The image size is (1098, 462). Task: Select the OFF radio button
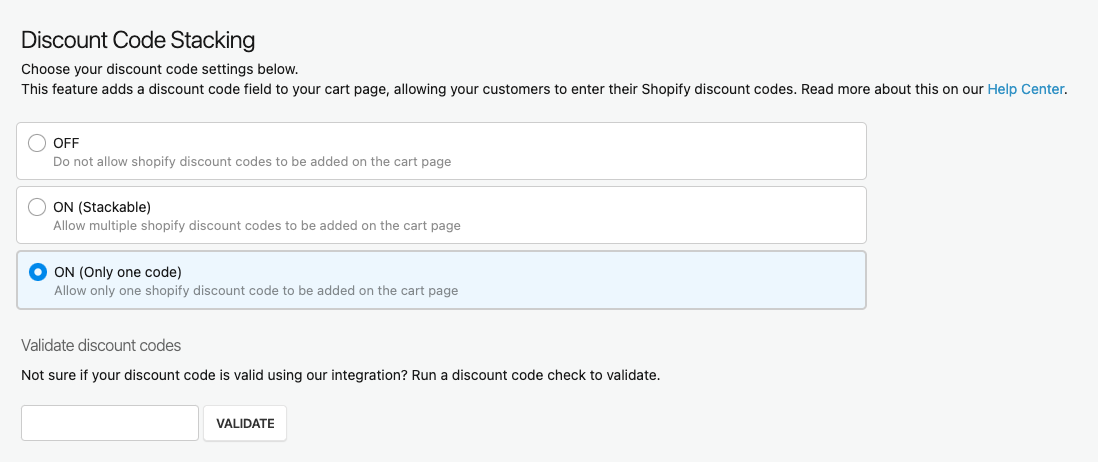(36, 144)
